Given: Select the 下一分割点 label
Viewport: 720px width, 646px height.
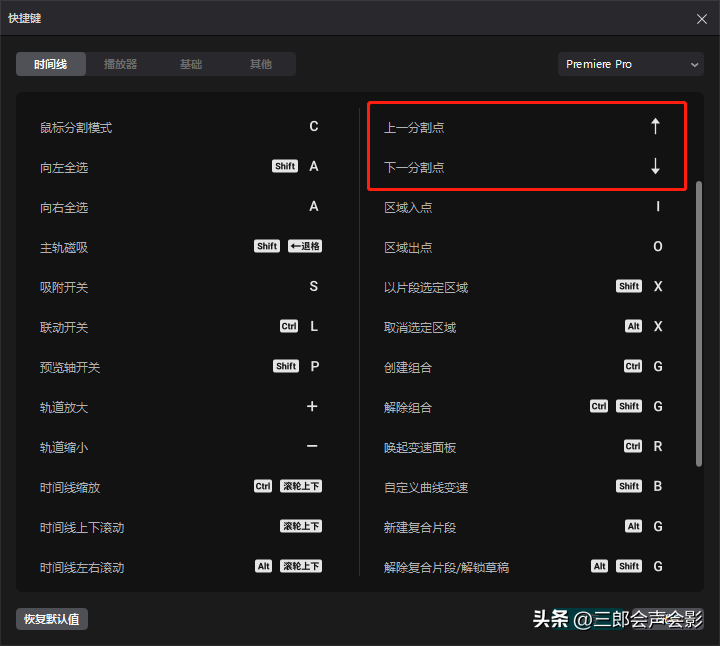Looking at the screenshot, I should click(x=414, y=168).
